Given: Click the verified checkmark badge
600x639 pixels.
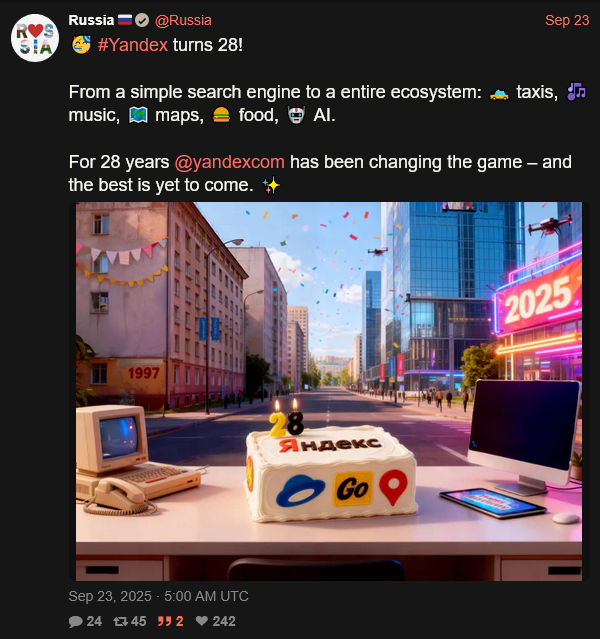Looking at the screenshot, I should coord(142,20).
